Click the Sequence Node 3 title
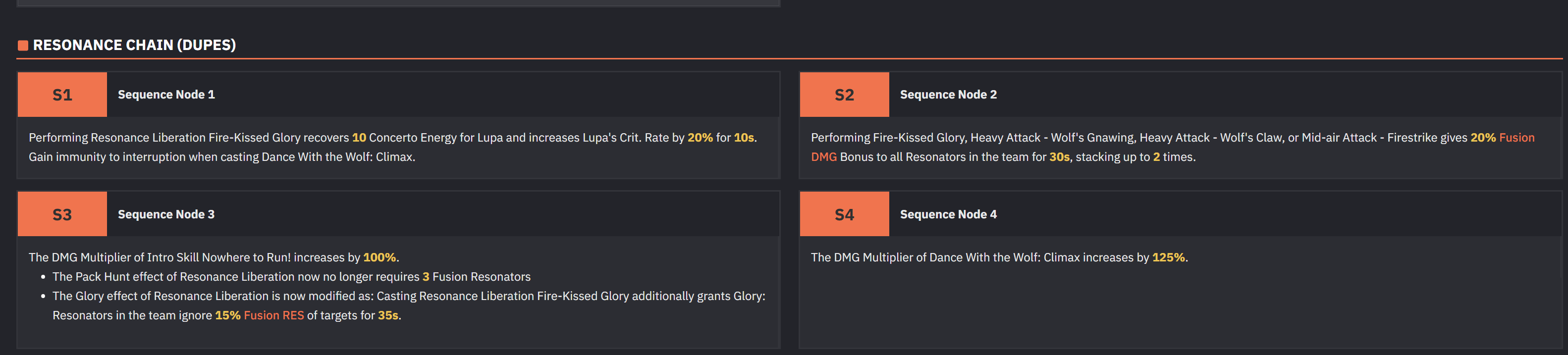Viewport: 1568px width, 355px height. coord(166,214)
